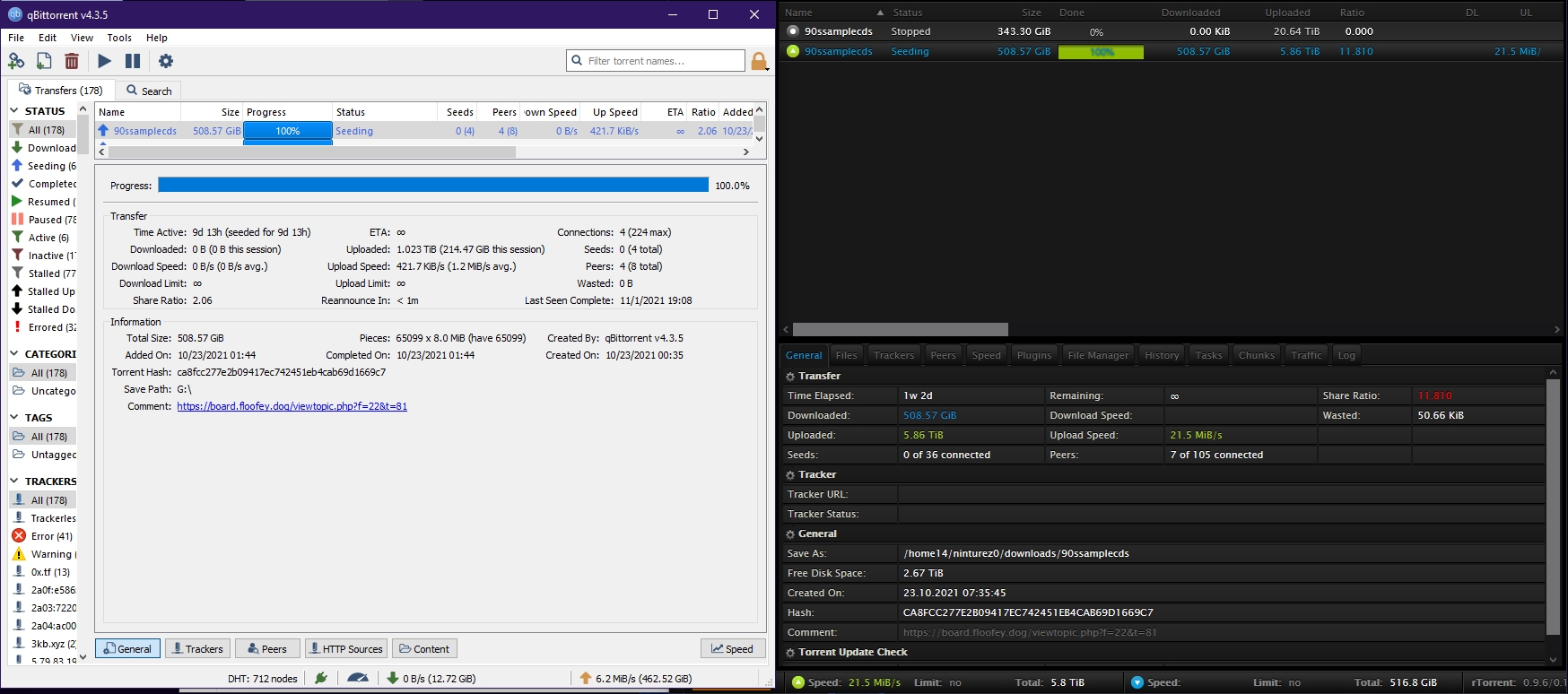Select the Stalled Uploading filter

click(x=45, y=291)
